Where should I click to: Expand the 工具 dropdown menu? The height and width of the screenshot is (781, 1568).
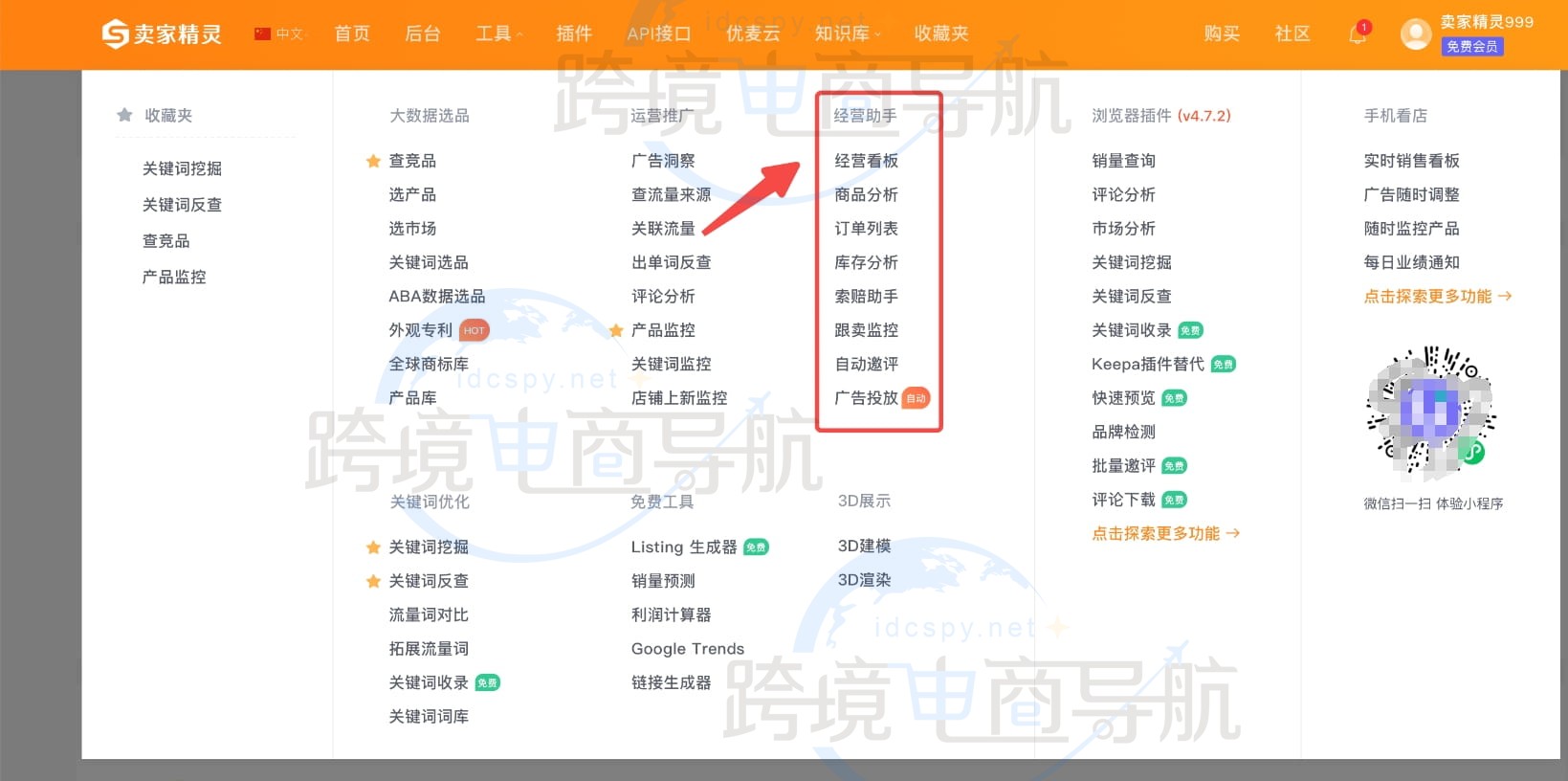point(499,34)
